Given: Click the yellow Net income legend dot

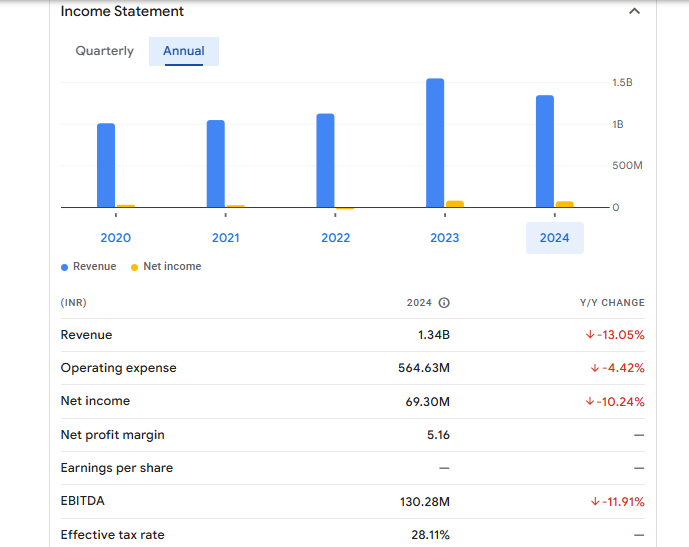Looking at the screenshot, I should (x=135, y=267).
